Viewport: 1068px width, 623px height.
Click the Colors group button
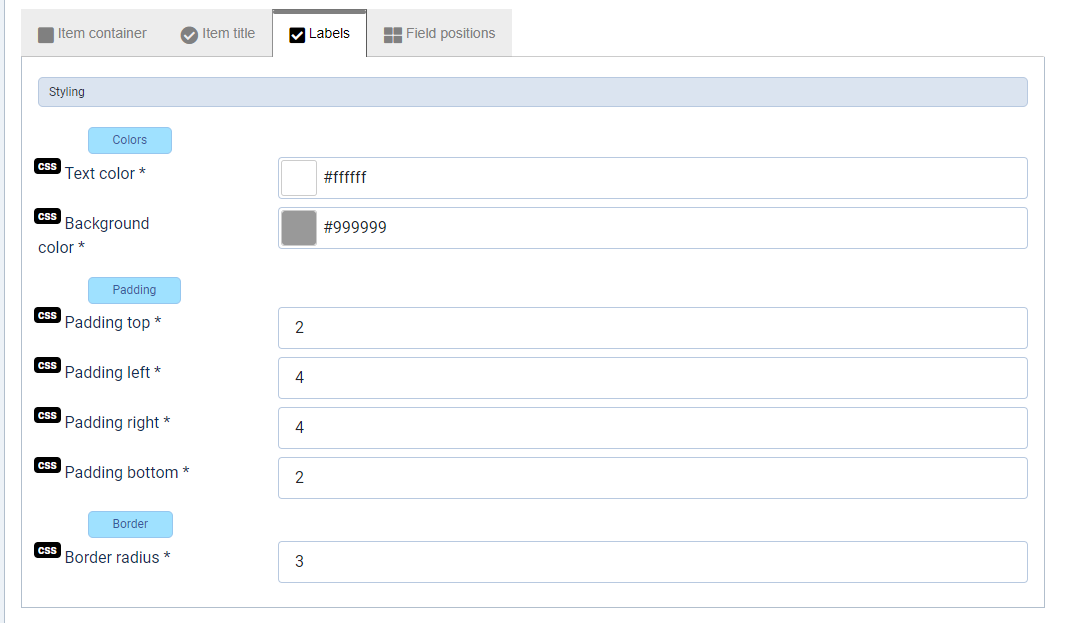pyautogui.click(x=130, y=140)
